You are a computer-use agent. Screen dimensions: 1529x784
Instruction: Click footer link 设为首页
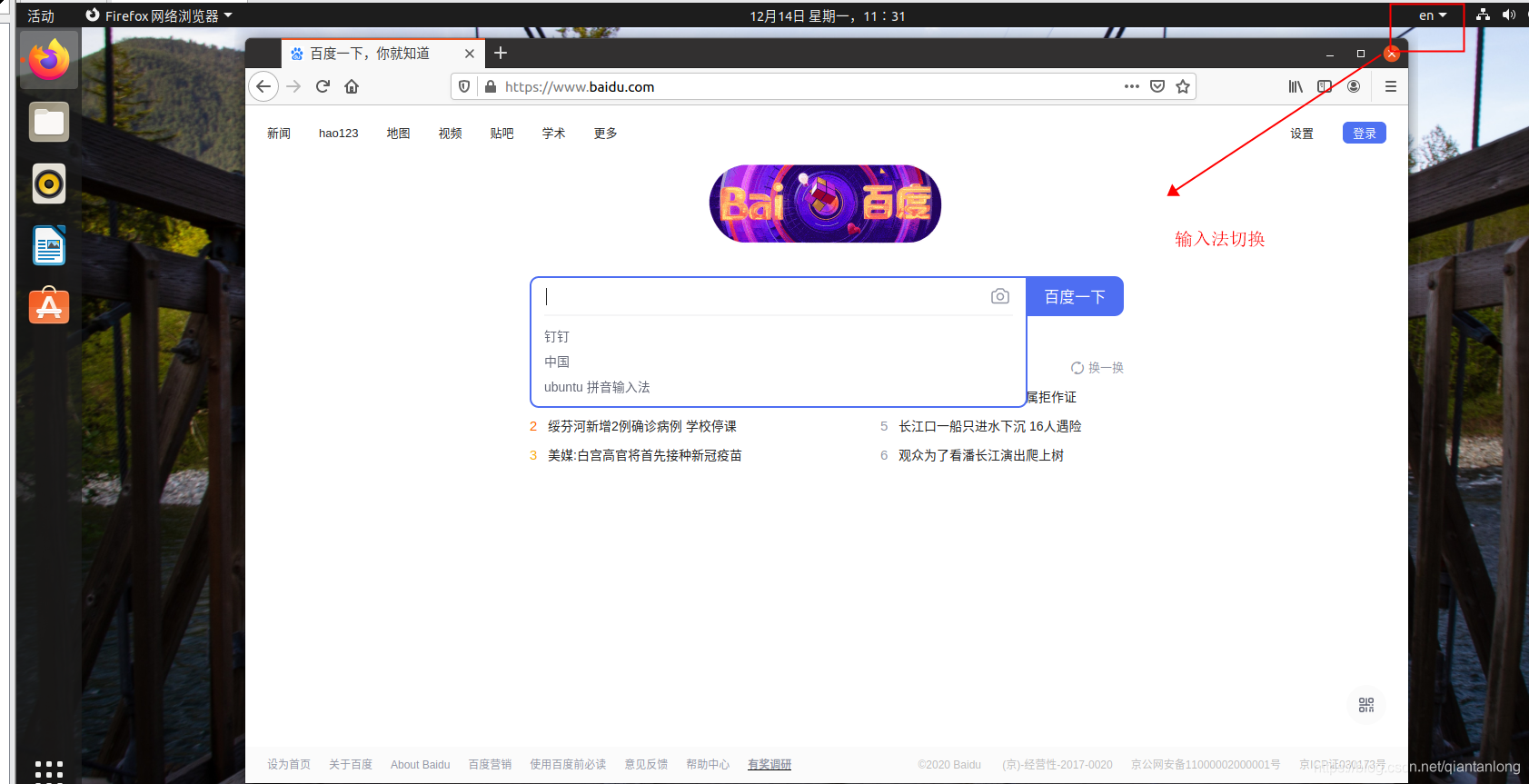pos(289,764)
